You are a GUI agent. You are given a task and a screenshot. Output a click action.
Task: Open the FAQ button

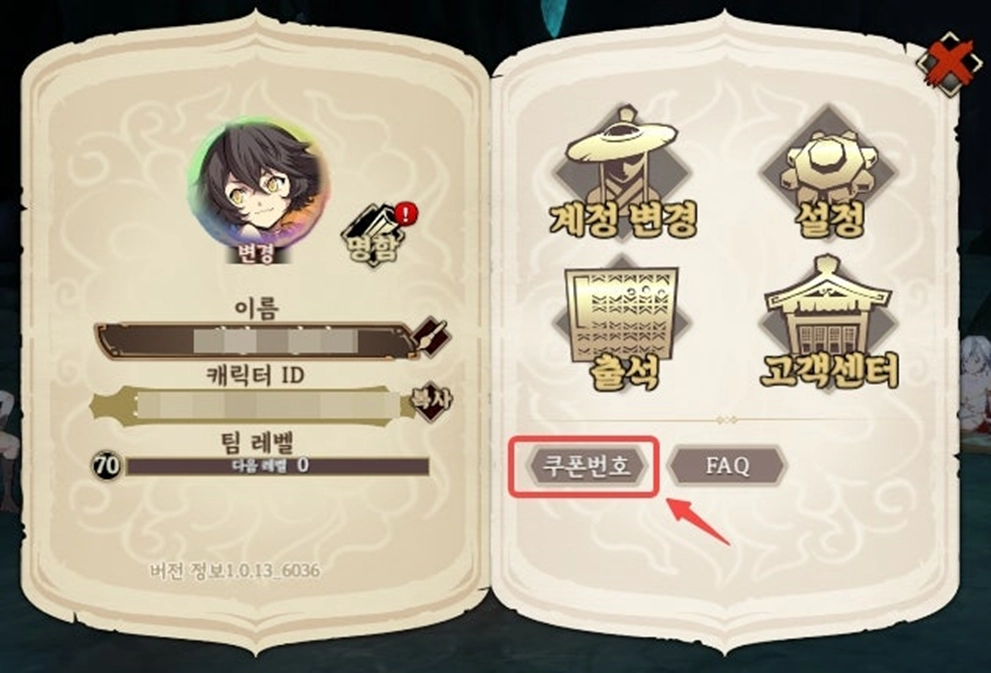[x=727, y=466]
